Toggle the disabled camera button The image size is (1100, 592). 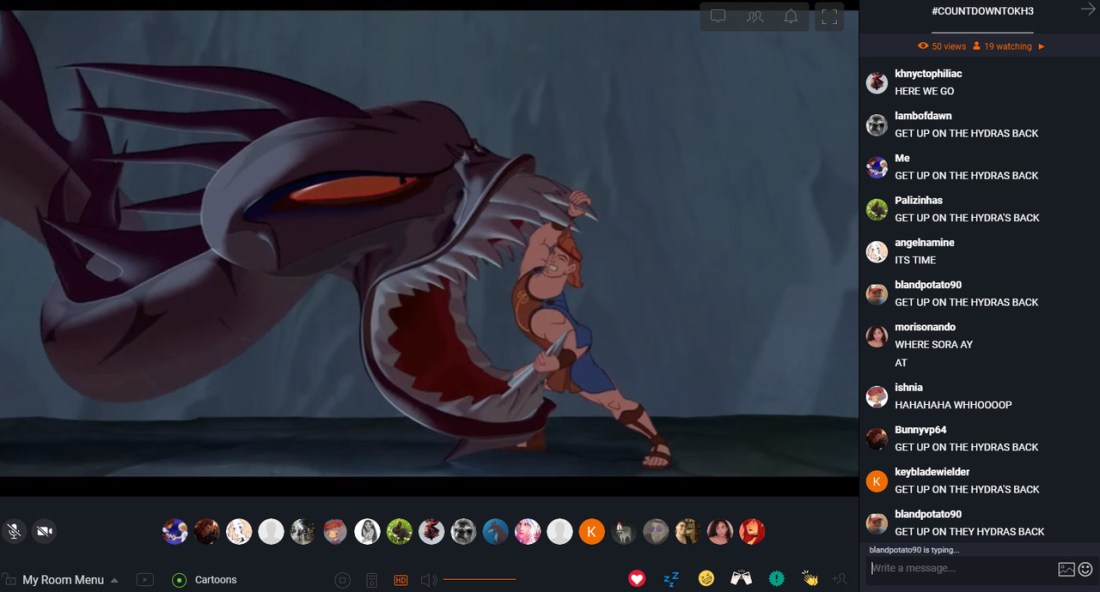pos(44,531)
